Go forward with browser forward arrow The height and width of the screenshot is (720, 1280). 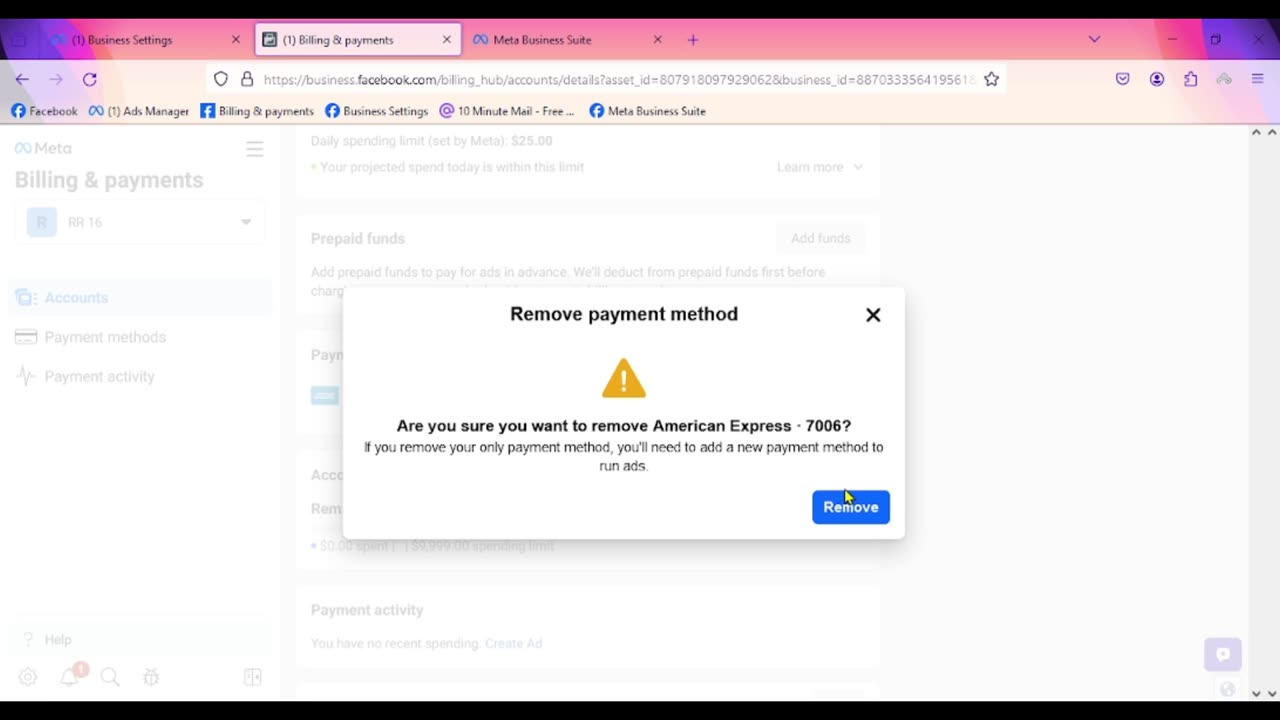click(x=56, y=79)
